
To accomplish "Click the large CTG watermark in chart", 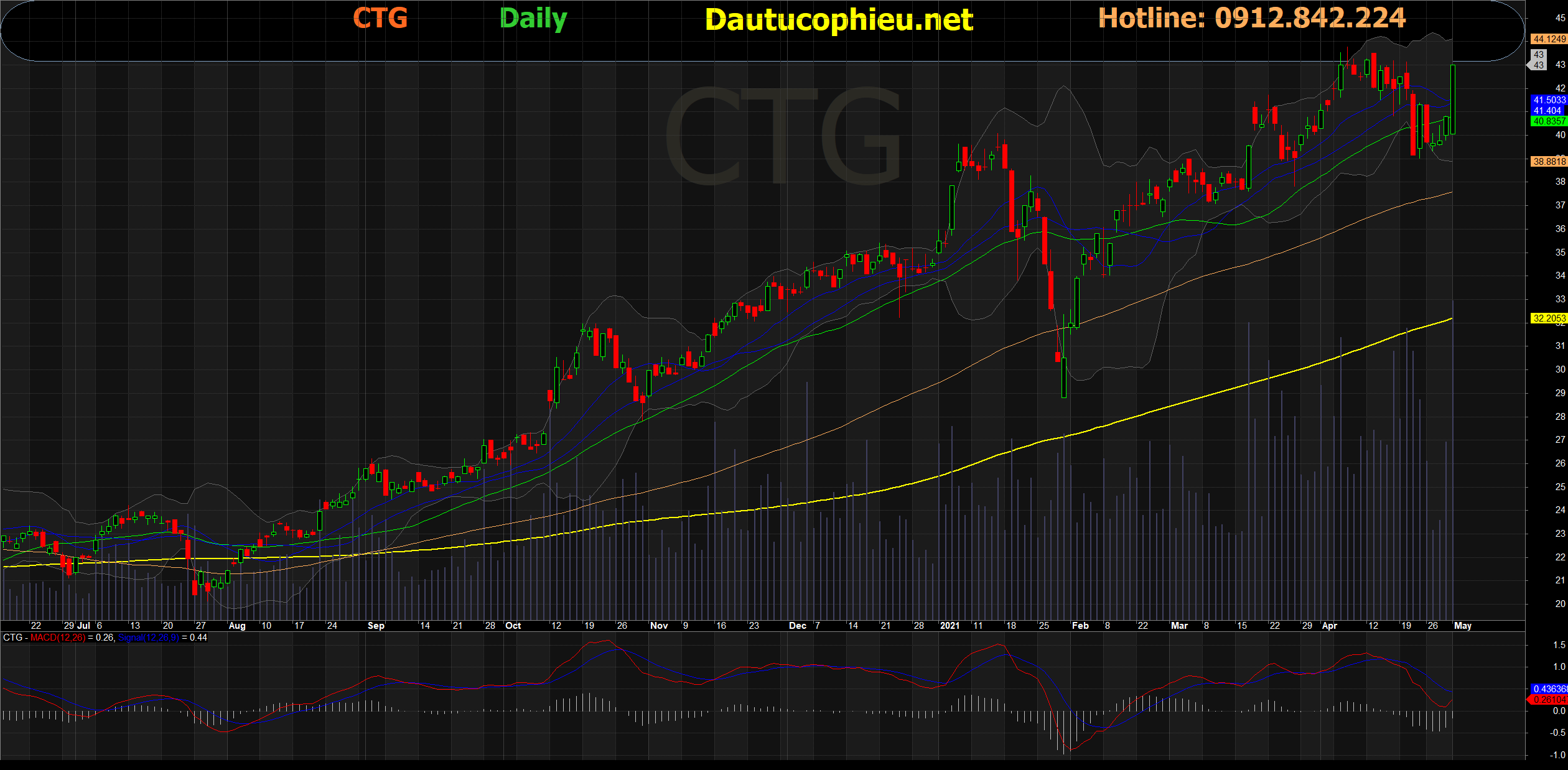I will click(783, 137).
